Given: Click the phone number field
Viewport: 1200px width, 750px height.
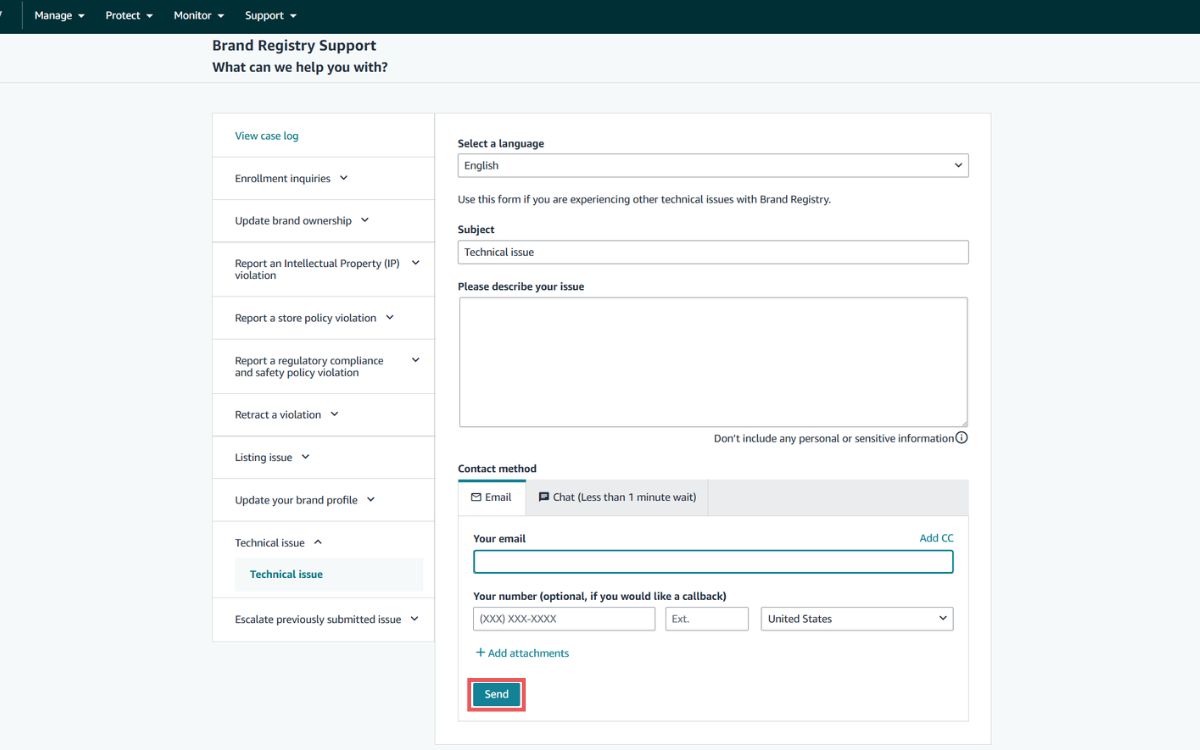Looking at the screenshot, I should 564,619.
